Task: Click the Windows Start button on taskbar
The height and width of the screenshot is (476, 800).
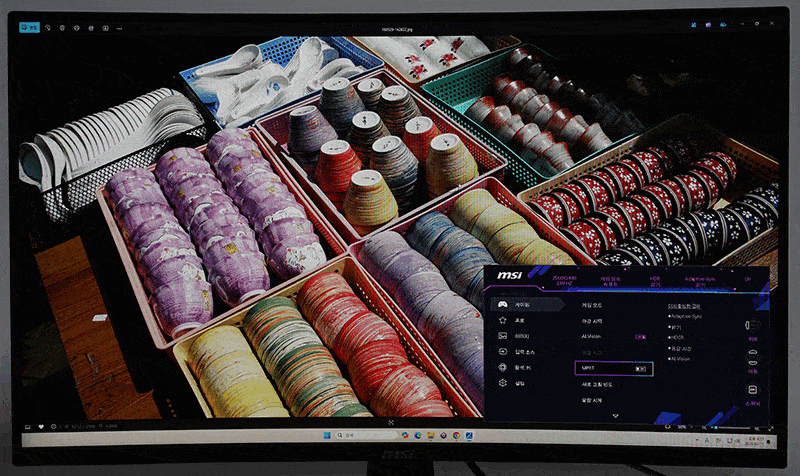Action: point(327,435)
